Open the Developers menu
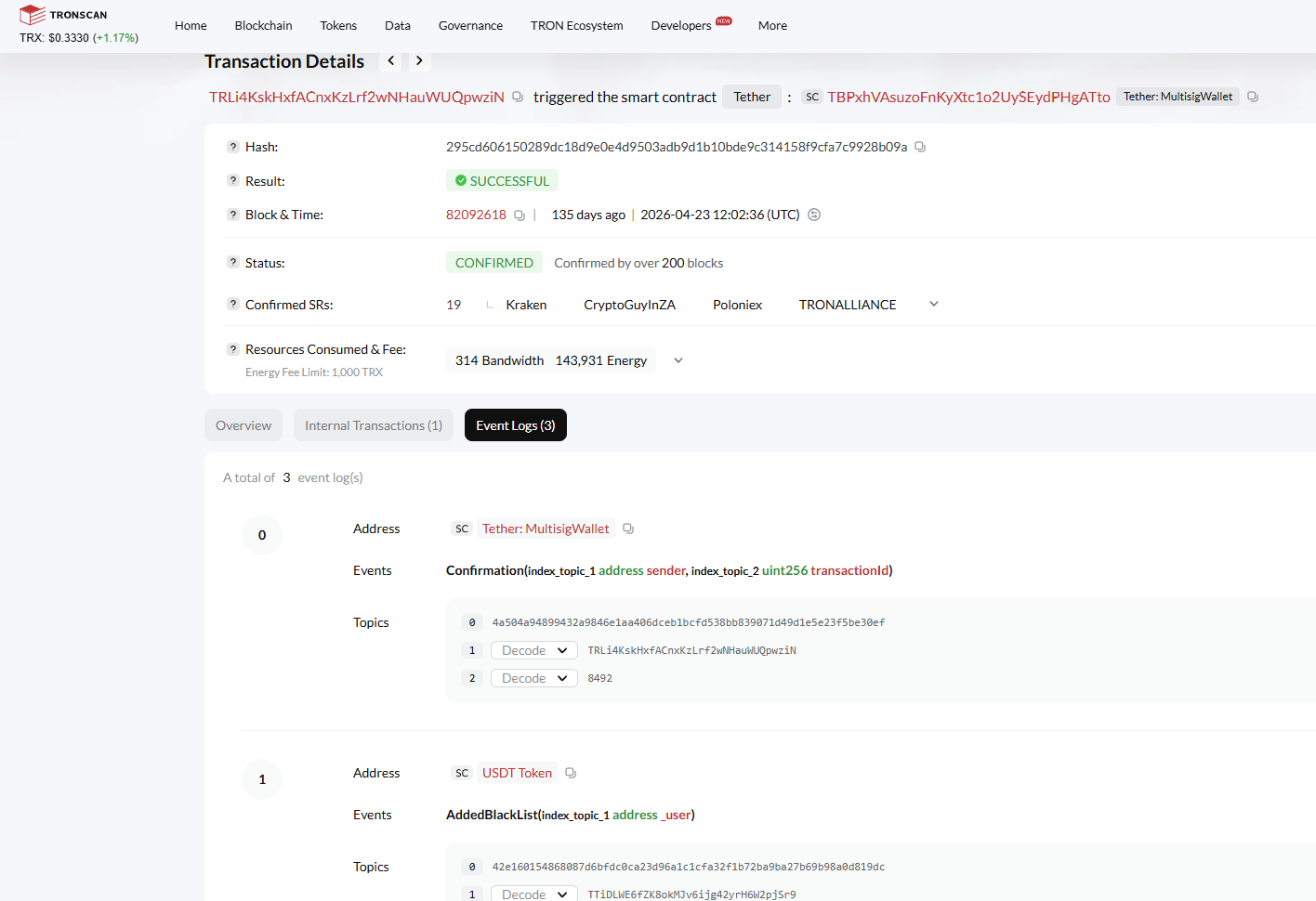 (x=681, y=25)
